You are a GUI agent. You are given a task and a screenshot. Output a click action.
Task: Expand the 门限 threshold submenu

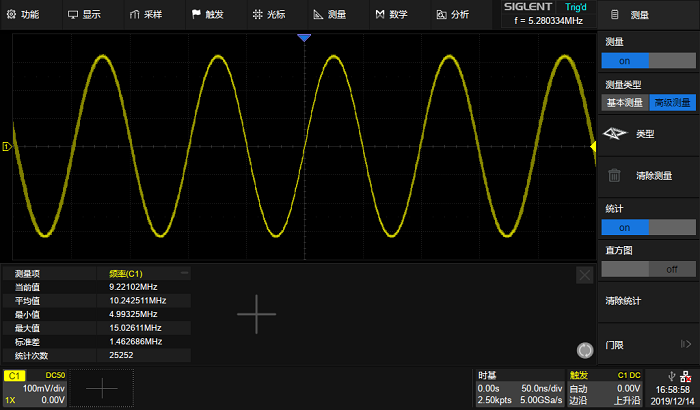coord(648,345)
